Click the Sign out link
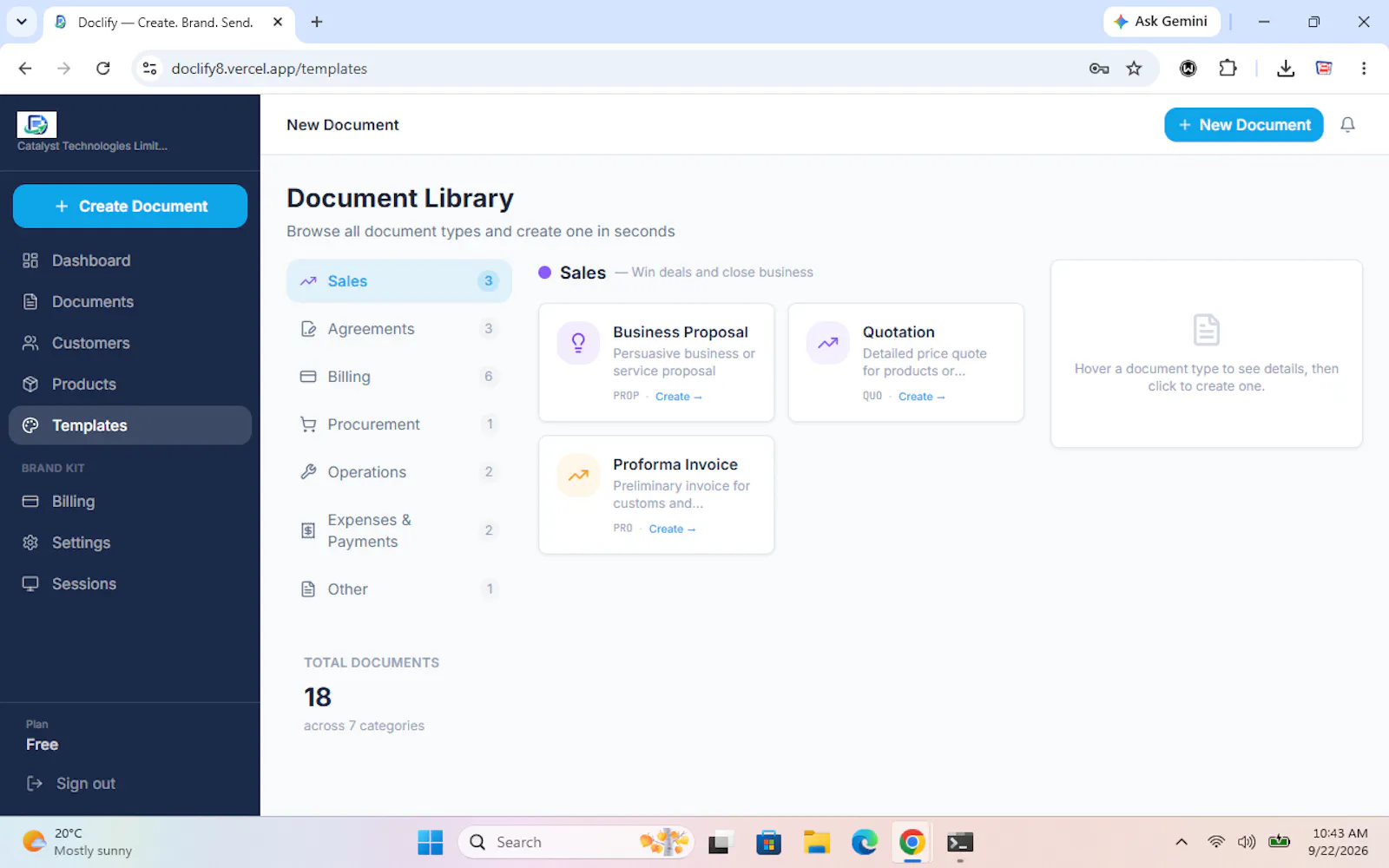 (x=71, y=783)
